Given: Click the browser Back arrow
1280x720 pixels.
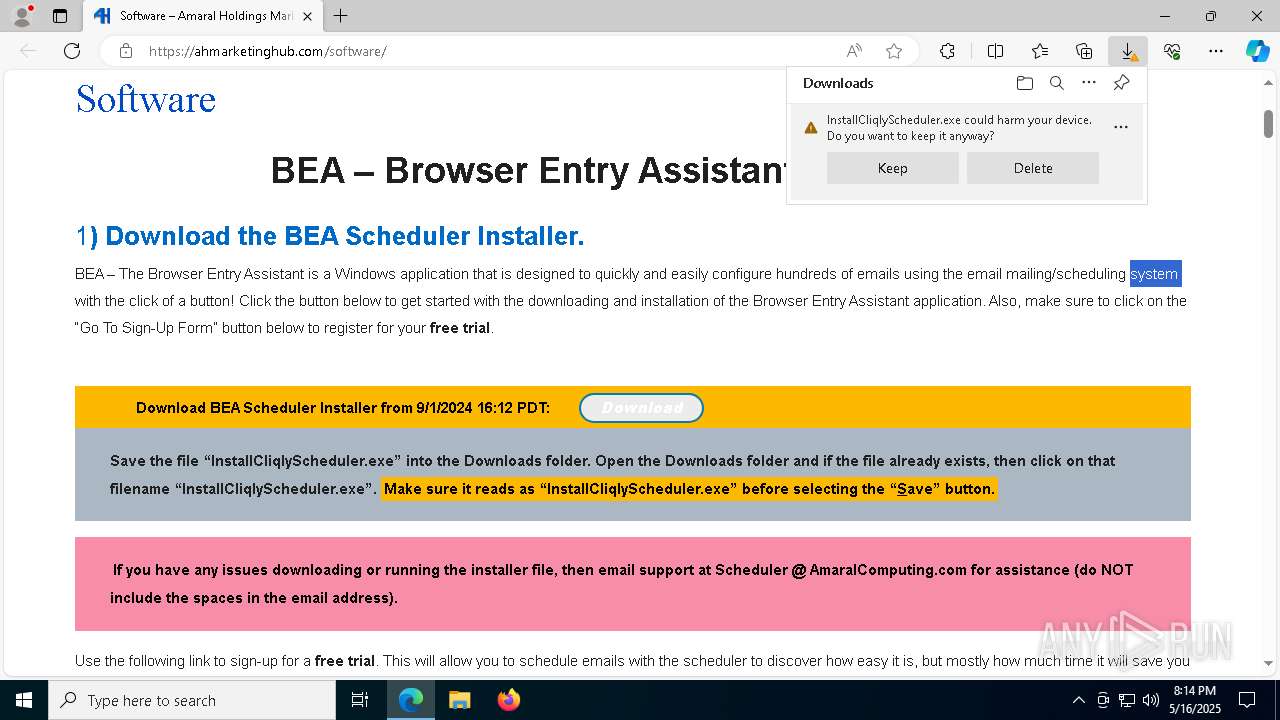Looking at the screenshot, I should [28, 51].
